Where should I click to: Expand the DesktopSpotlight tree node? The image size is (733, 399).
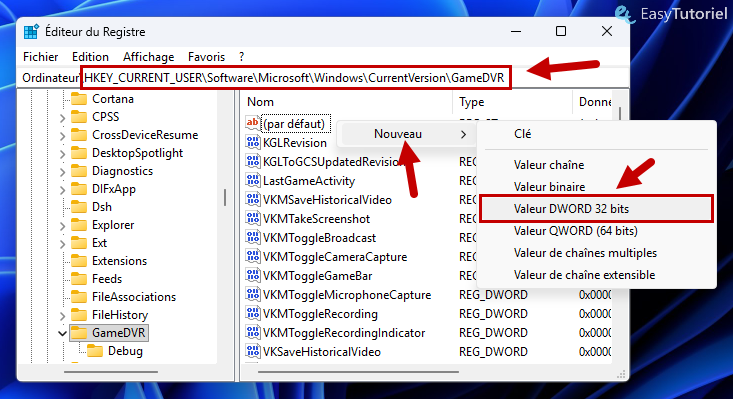(x=62, y=154)
